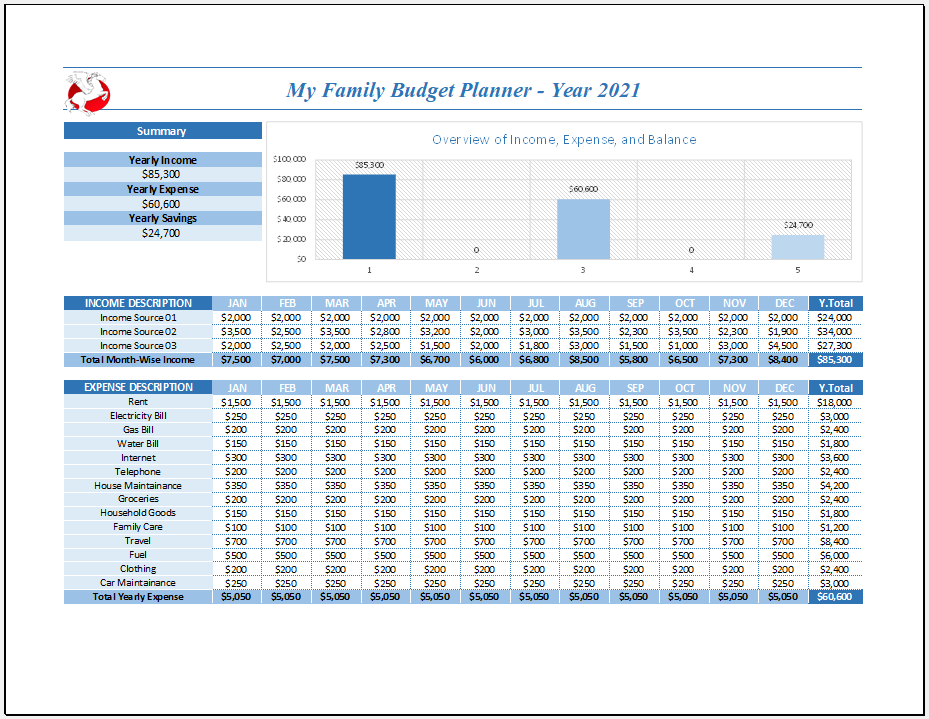
Task: Select the tallest dark blue income bar
Action: click(x=369, y=210)
